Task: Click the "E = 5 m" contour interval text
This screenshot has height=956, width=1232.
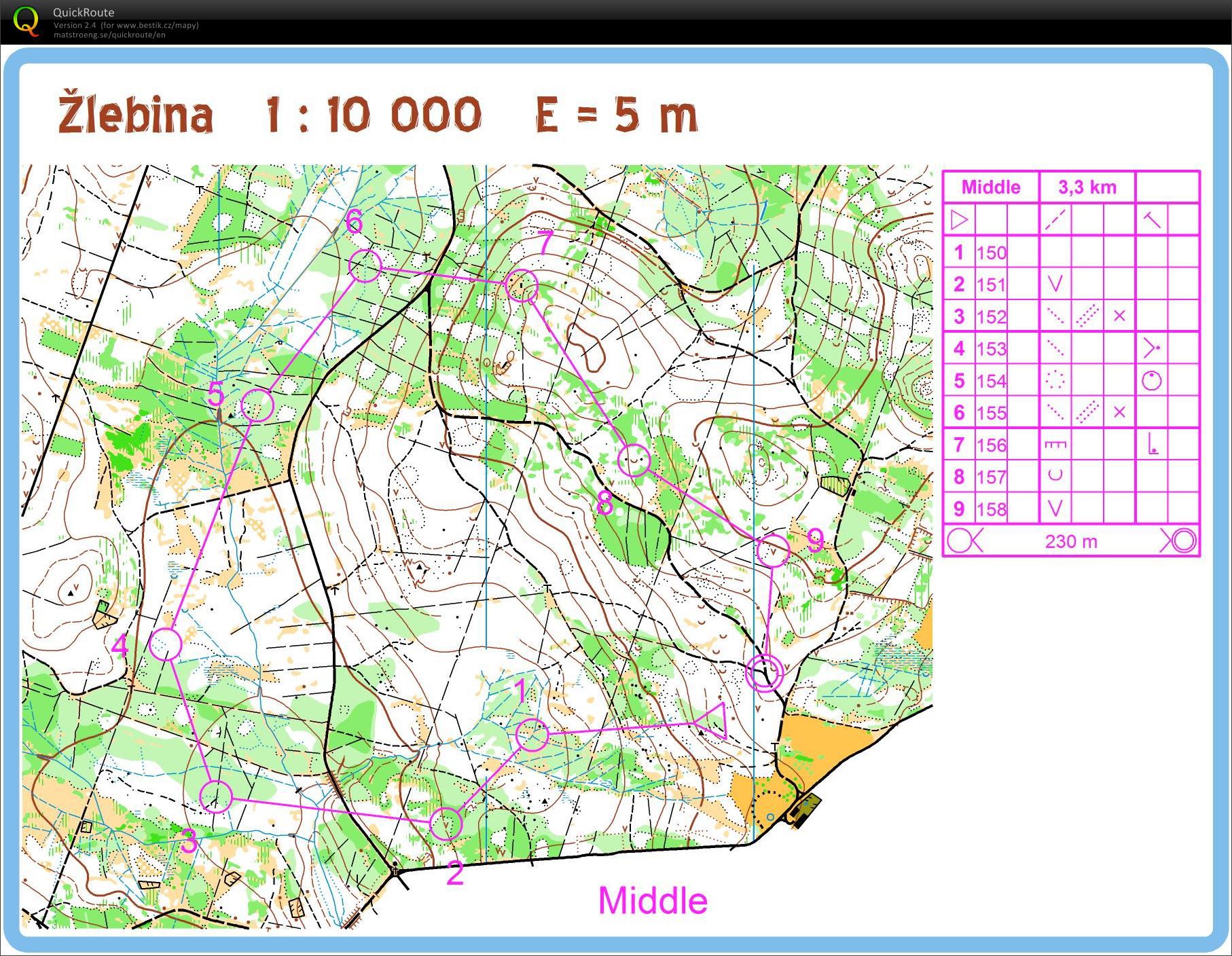Action: pos(617,115)
